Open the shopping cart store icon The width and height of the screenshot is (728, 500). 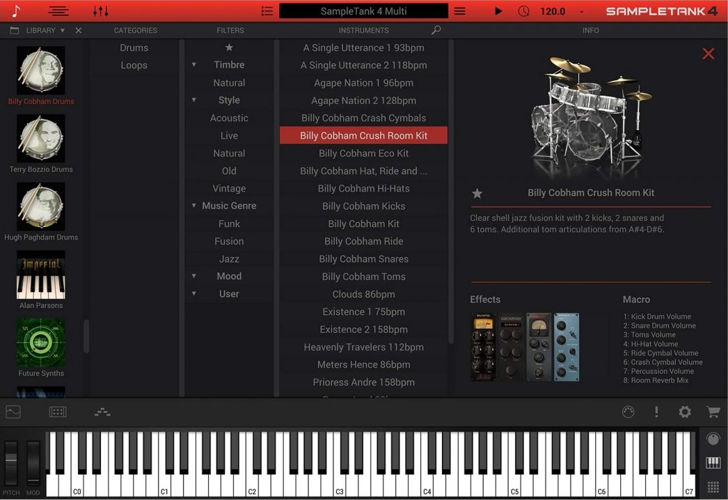pos(713,412)
